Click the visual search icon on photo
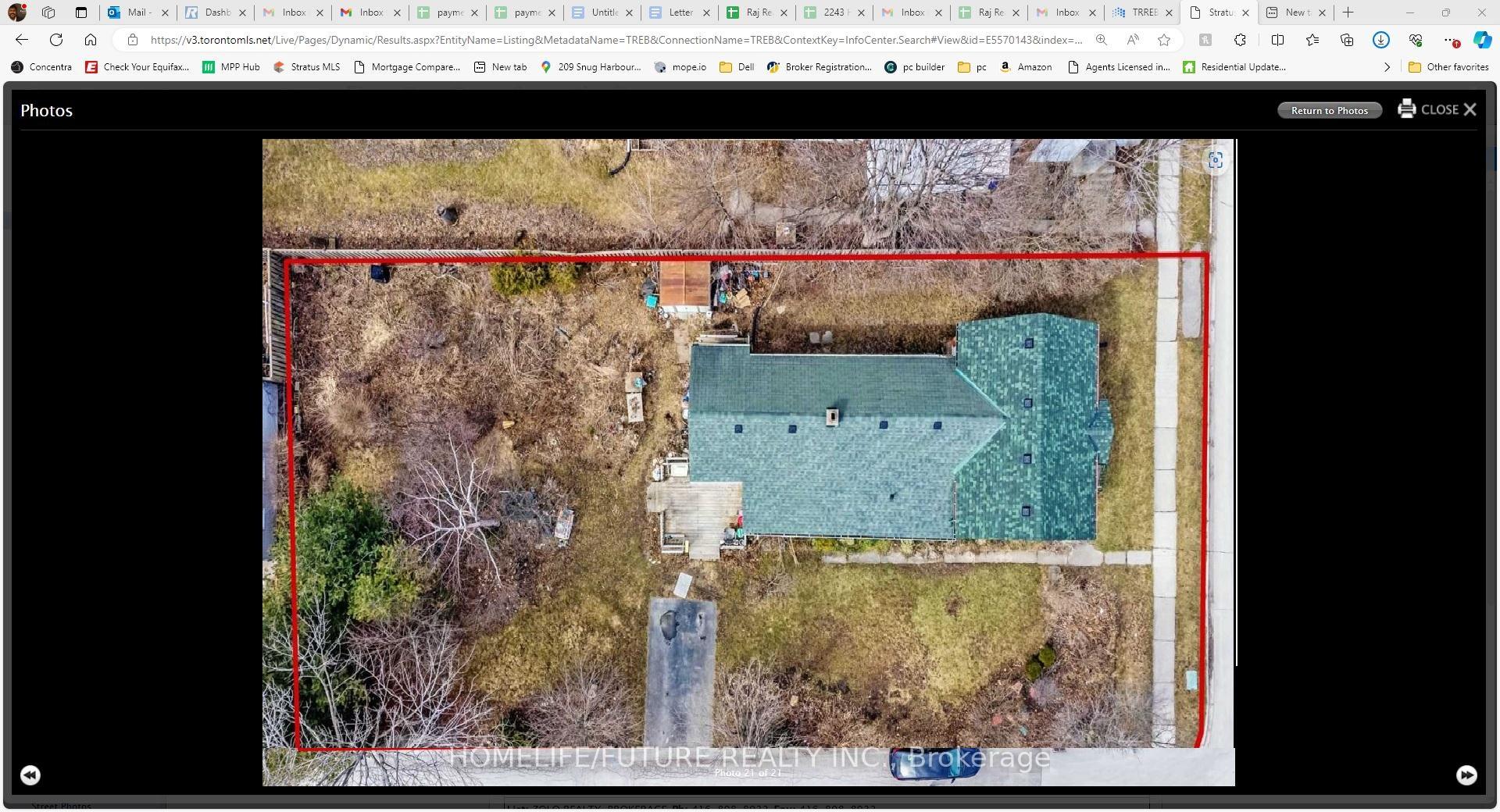Screen dimensions: 1500x812 (1215, 160)
